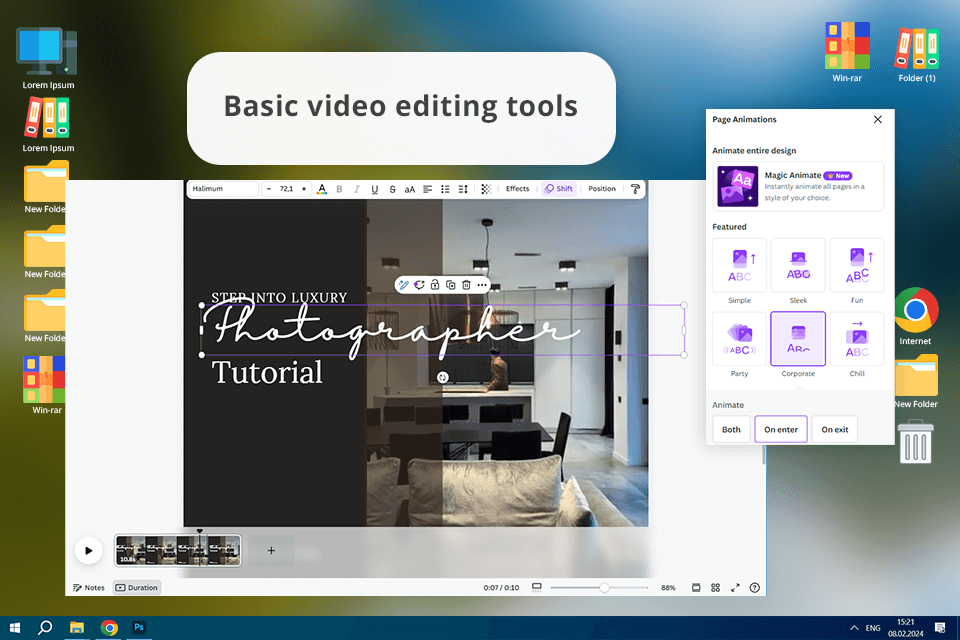Click the rotate handle below the text
Image resolution: width=960 pixels, height=640 pixels.
(443, 377)
